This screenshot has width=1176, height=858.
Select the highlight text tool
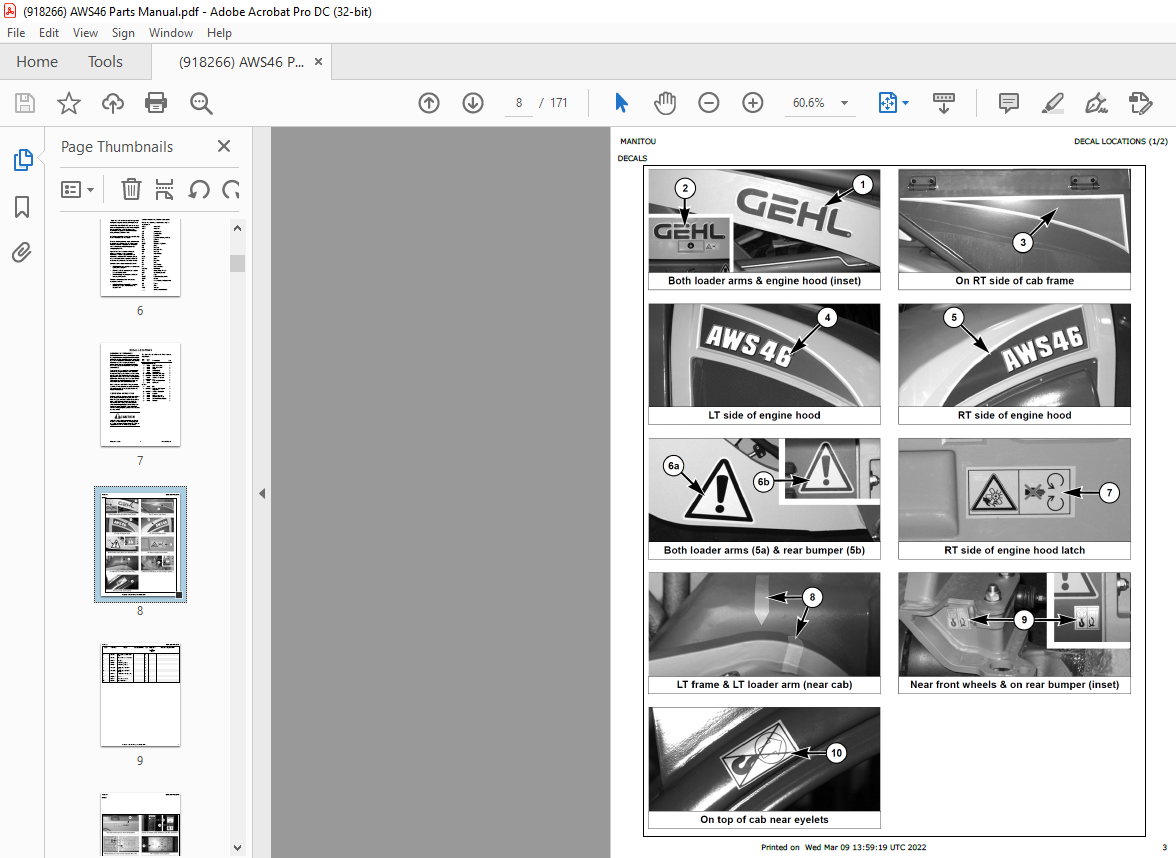(x=1052, y=103)
